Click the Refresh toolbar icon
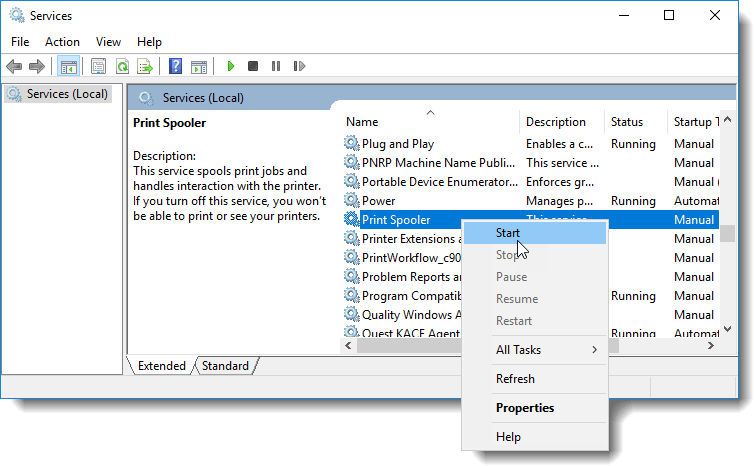754x466 pixels. [x=122, y=67]
